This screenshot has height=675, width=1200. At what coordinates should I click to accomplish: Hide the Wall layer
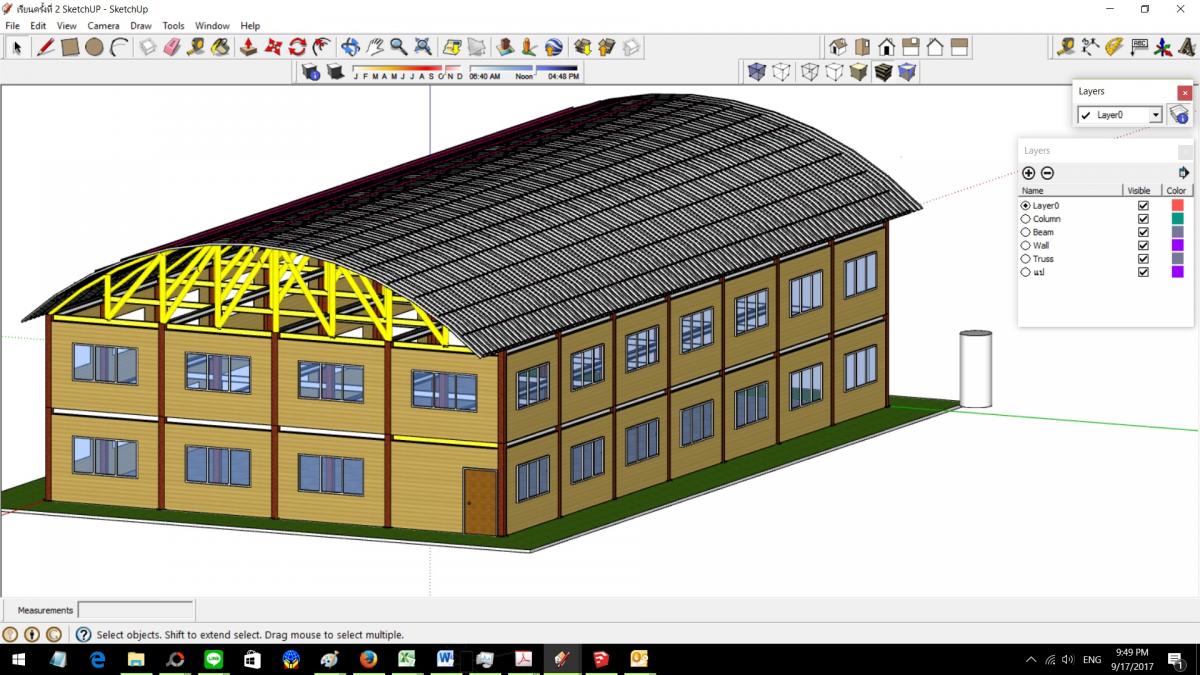click(1143, 245)
